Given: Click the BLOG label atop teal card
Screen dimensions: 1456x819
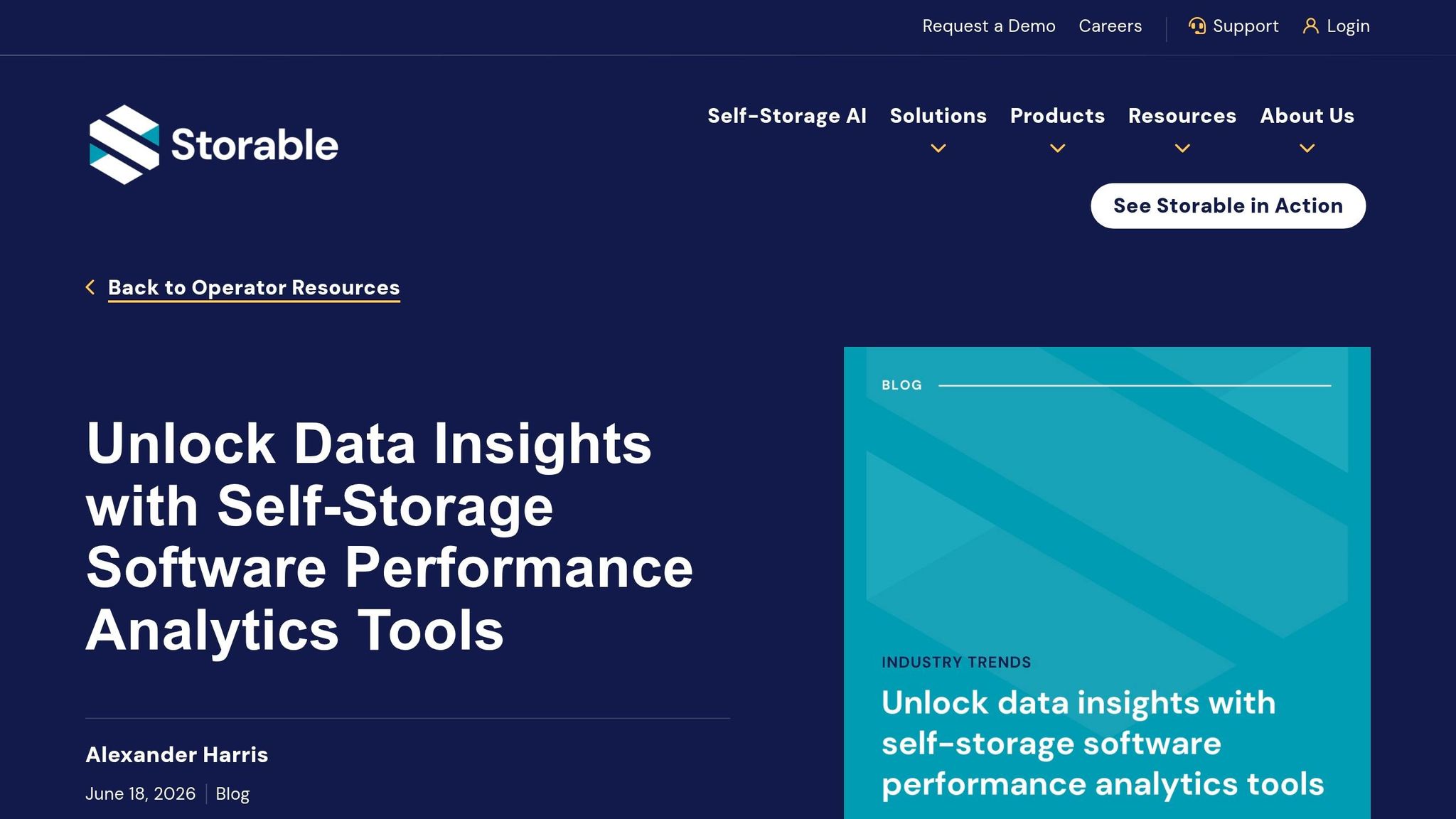Looking at the screenshot, I should point(901,385).
